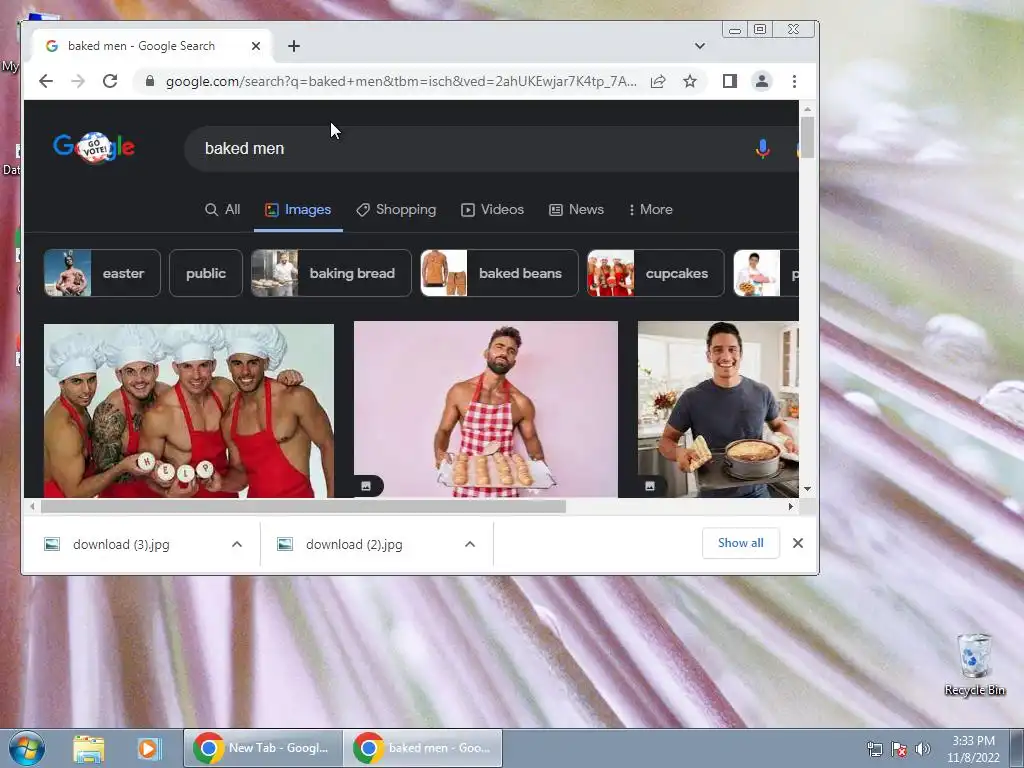Click the volume speaker tray icon

[922, 749]
